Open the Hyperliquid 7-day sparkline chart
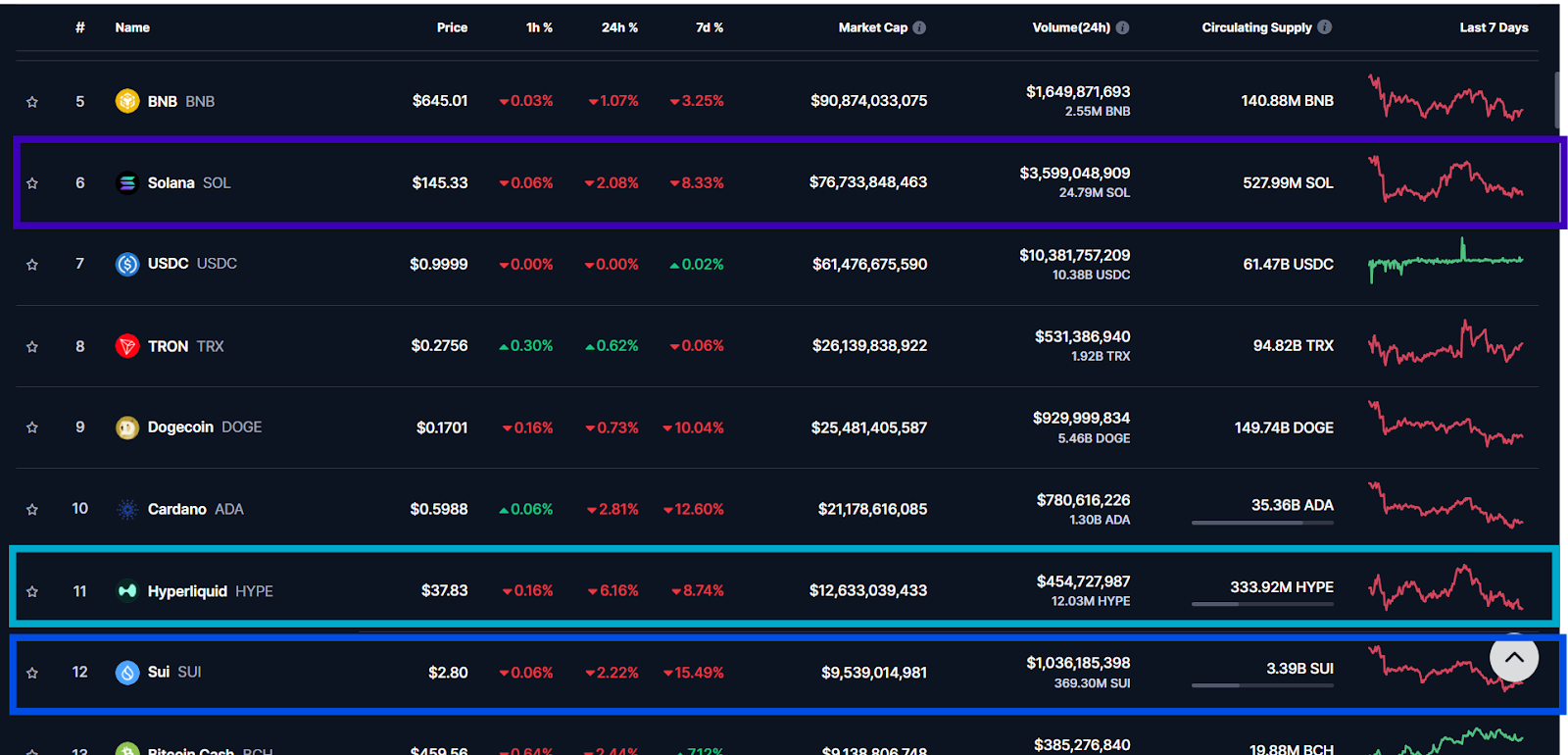The height and width of the screenshot is (755, 1568). pos(1445,587)
